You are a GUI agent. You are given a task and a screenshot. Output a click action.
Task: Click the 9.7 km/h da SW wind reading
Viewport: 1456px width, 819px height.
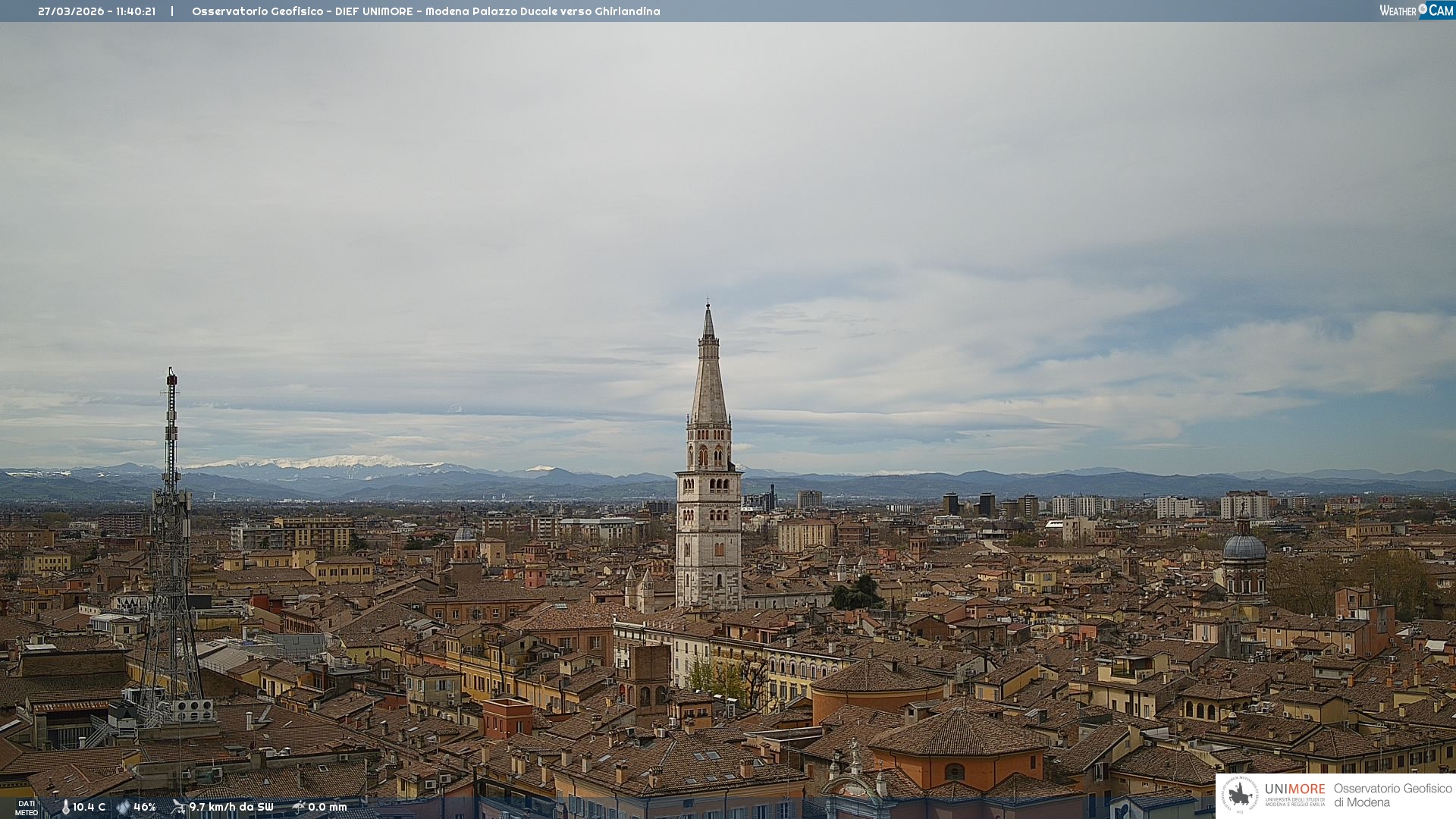click(231, 807)
